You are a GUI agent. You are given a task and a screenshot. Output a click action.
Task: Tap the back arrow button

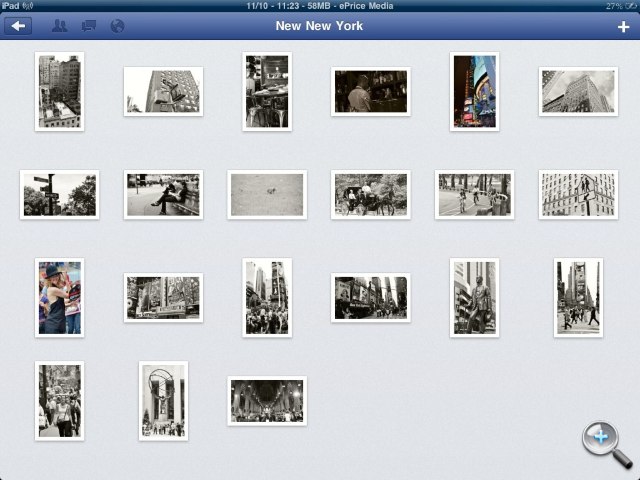coord(18,26)
